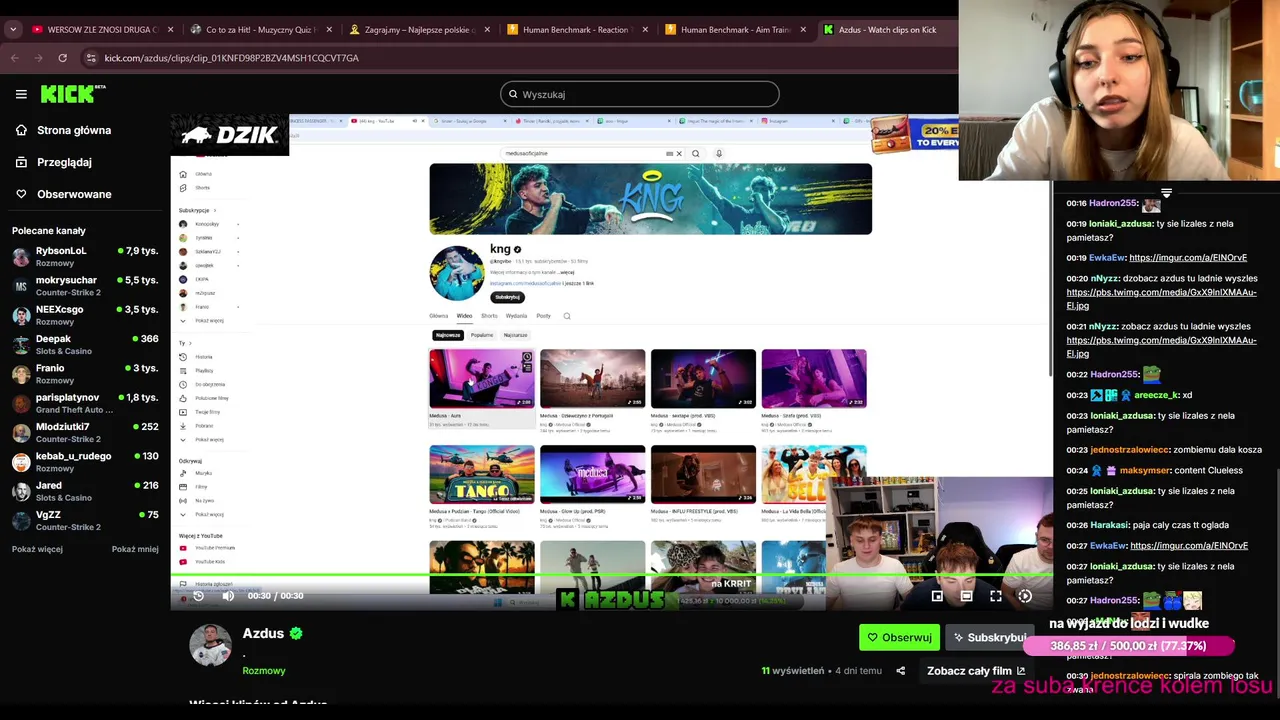The image size is (1280, 720).
Task: Click the green clip progress bar
Action: coord(611,576)
